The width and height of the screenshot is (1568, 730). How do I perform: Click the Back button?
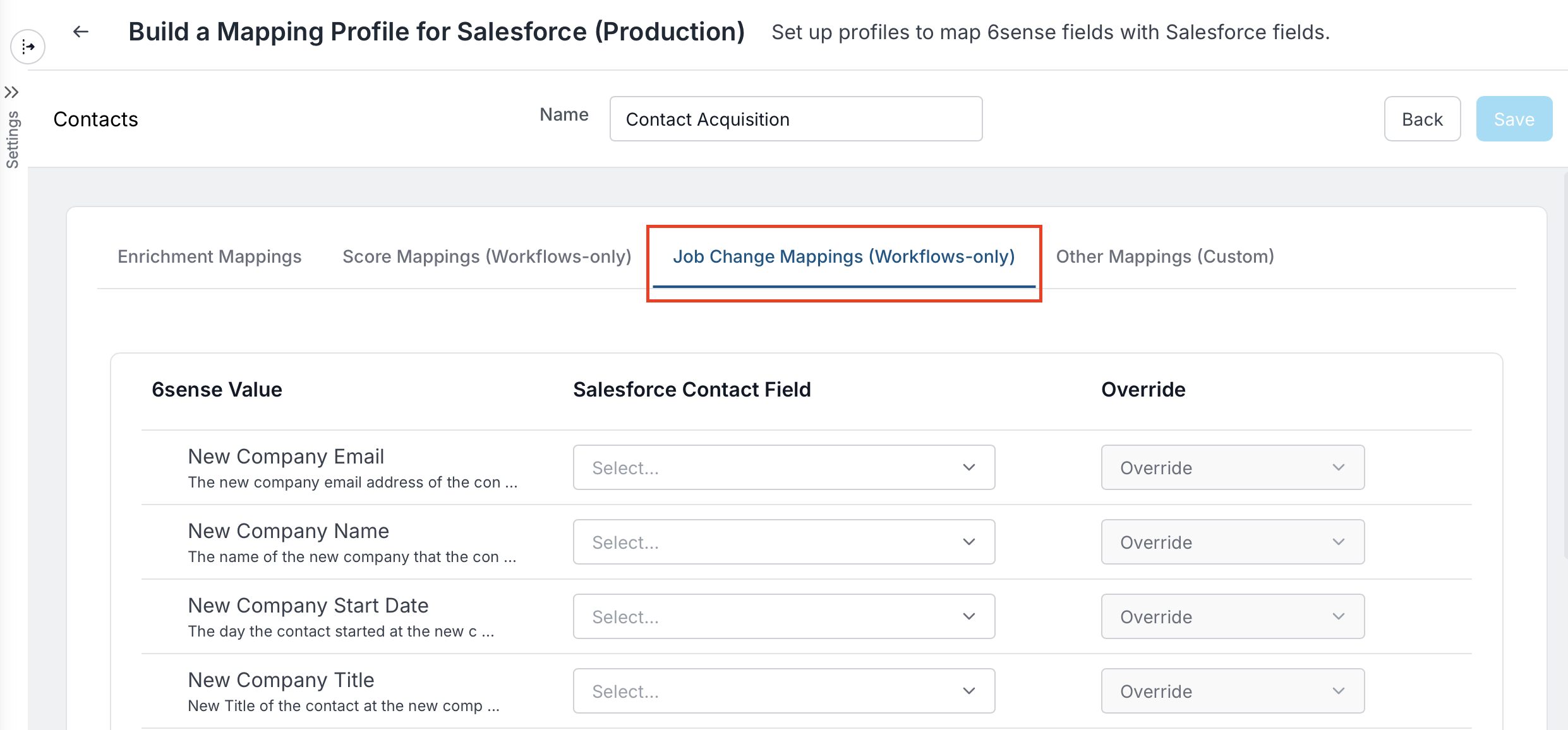(1422, 119)
